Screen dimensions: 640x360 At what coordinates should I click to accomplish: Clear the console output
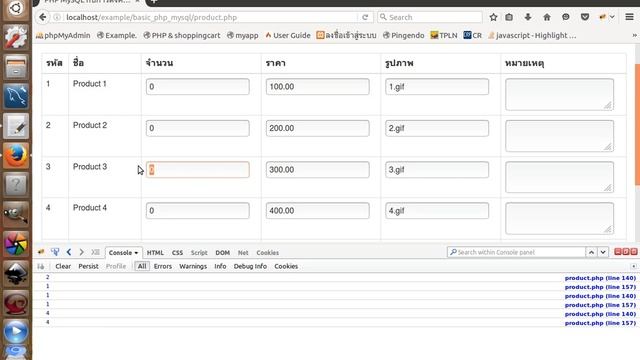tap(63, 266)
